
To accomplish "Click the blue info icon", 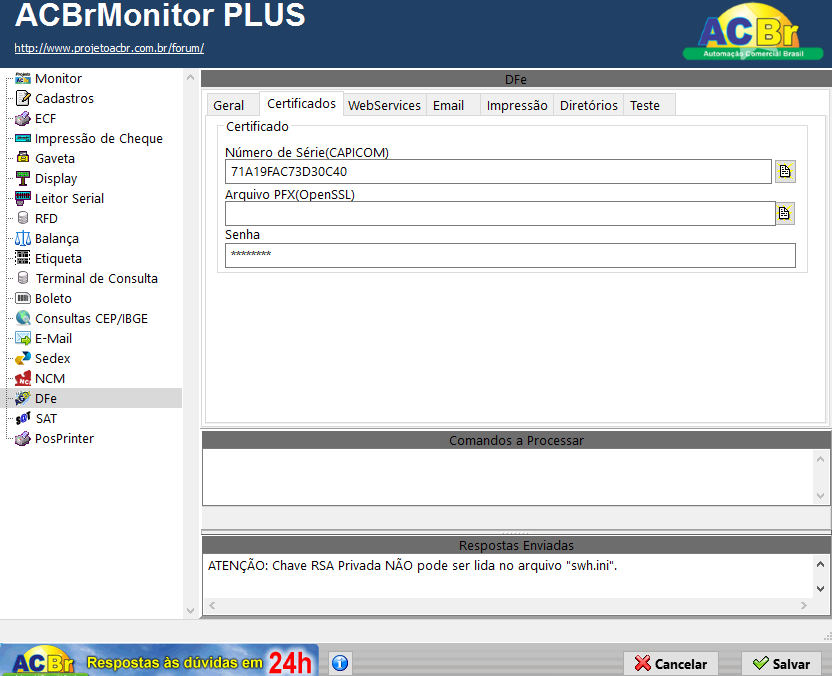I will [x=340, y=663].
